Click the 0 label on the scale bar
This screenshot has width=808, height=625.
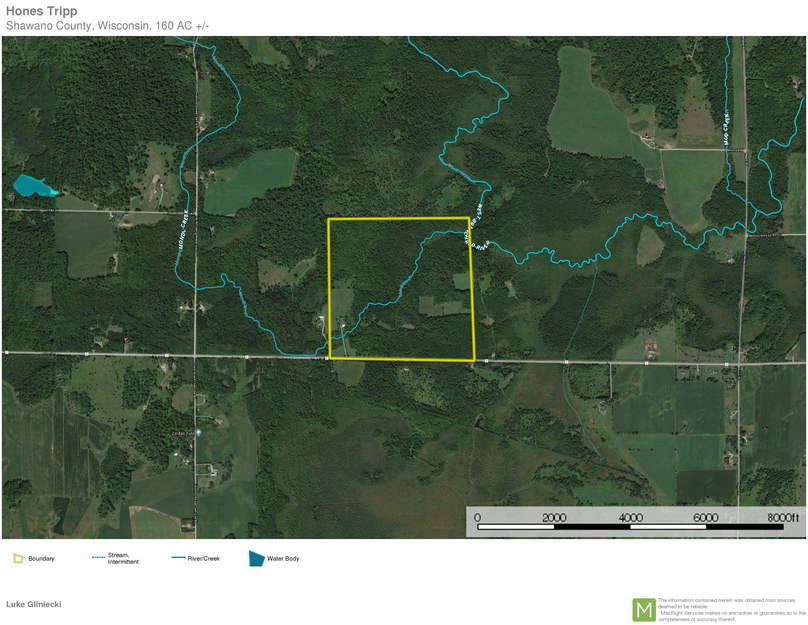[477, 517]
